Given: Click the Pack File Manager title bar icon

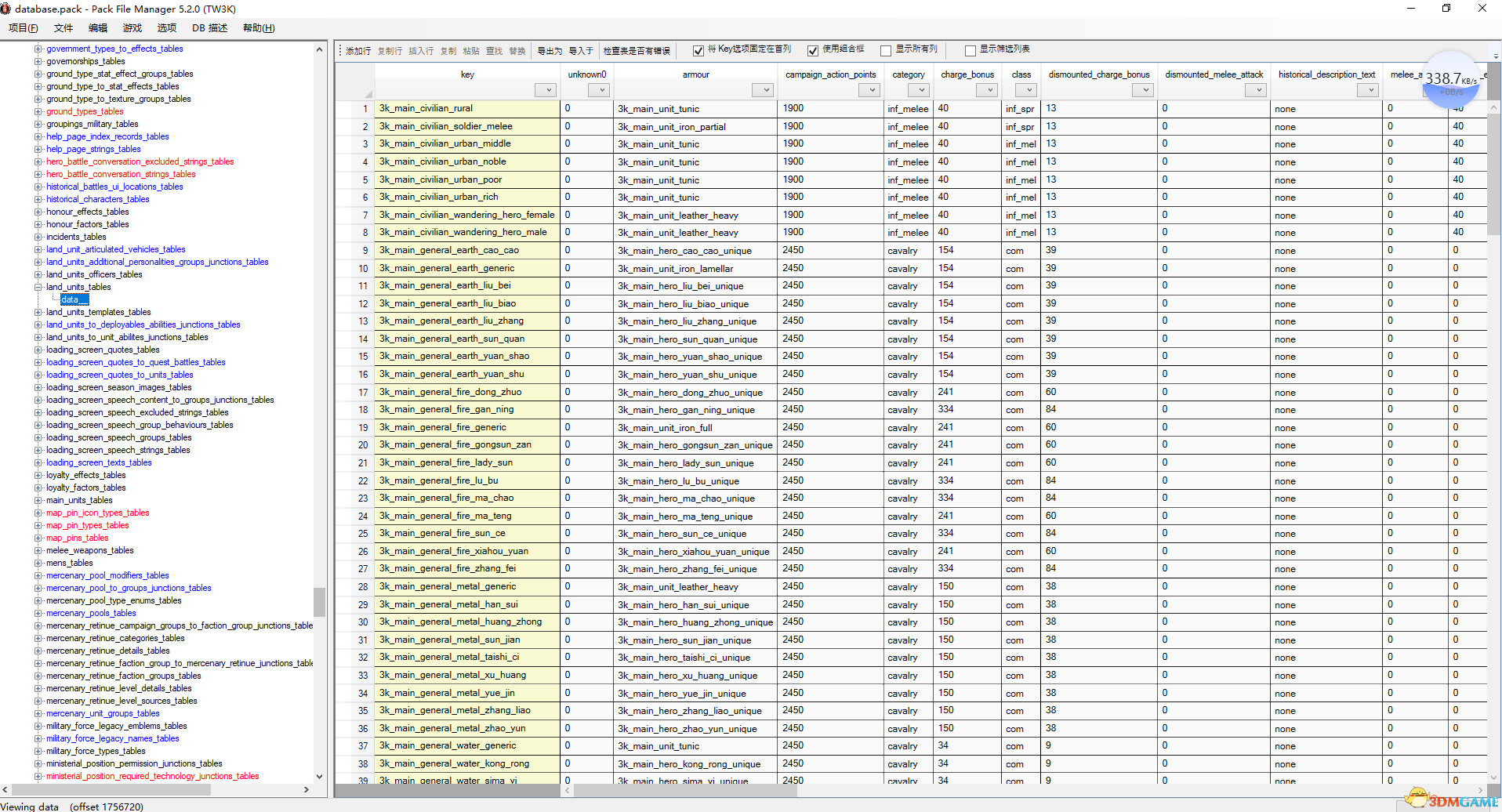Looking at the screenshot, I should 6,9.
